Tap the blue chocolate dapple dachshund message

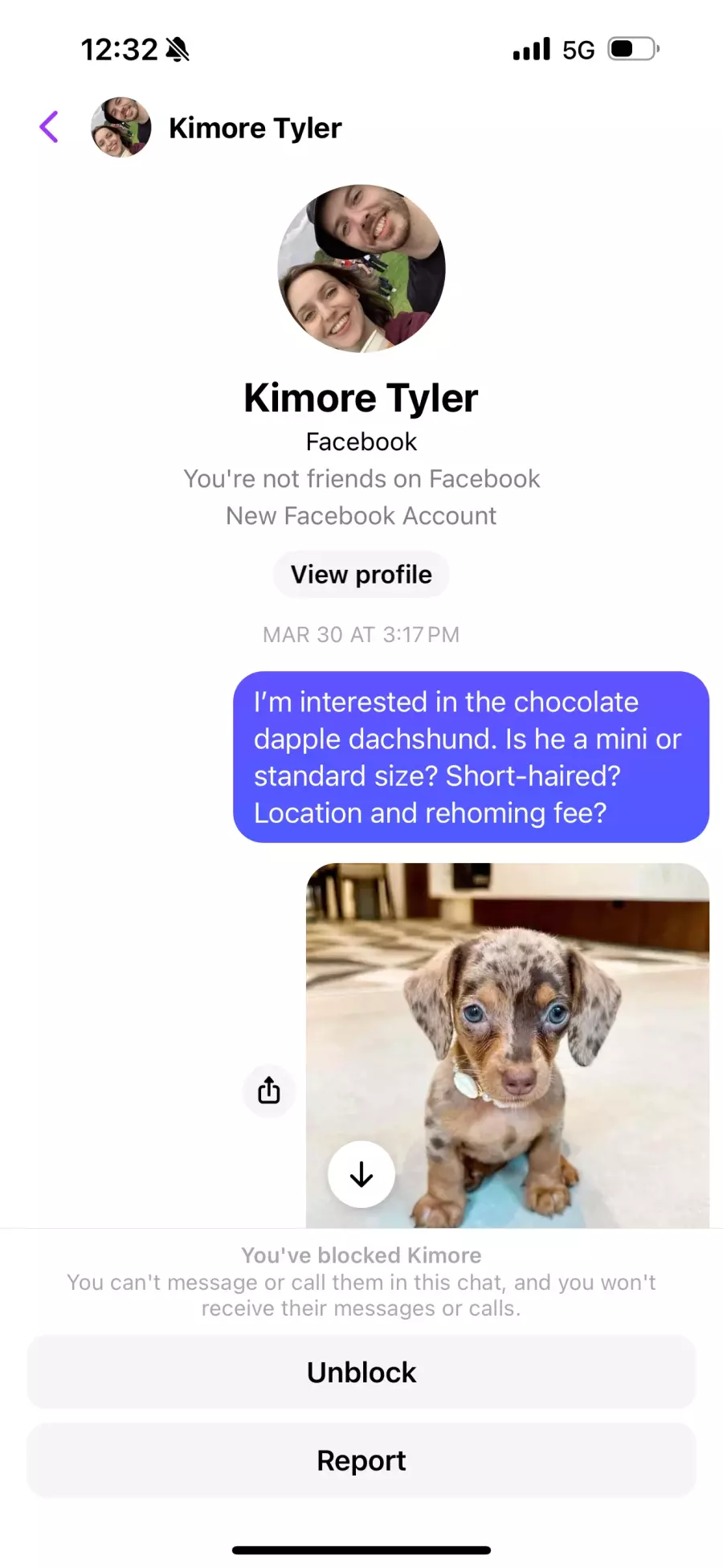point(471,757)
